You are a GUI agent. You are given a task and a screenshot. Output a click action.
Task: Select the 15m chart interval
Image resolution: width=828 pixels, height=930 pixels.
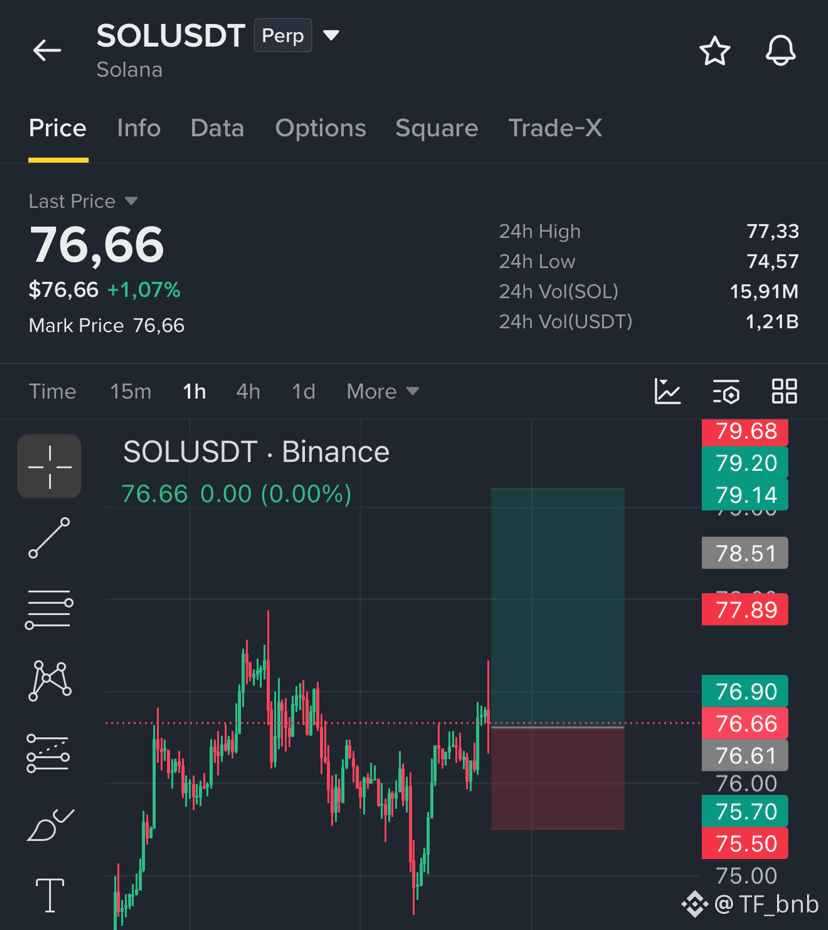click(x=130, y=391)
